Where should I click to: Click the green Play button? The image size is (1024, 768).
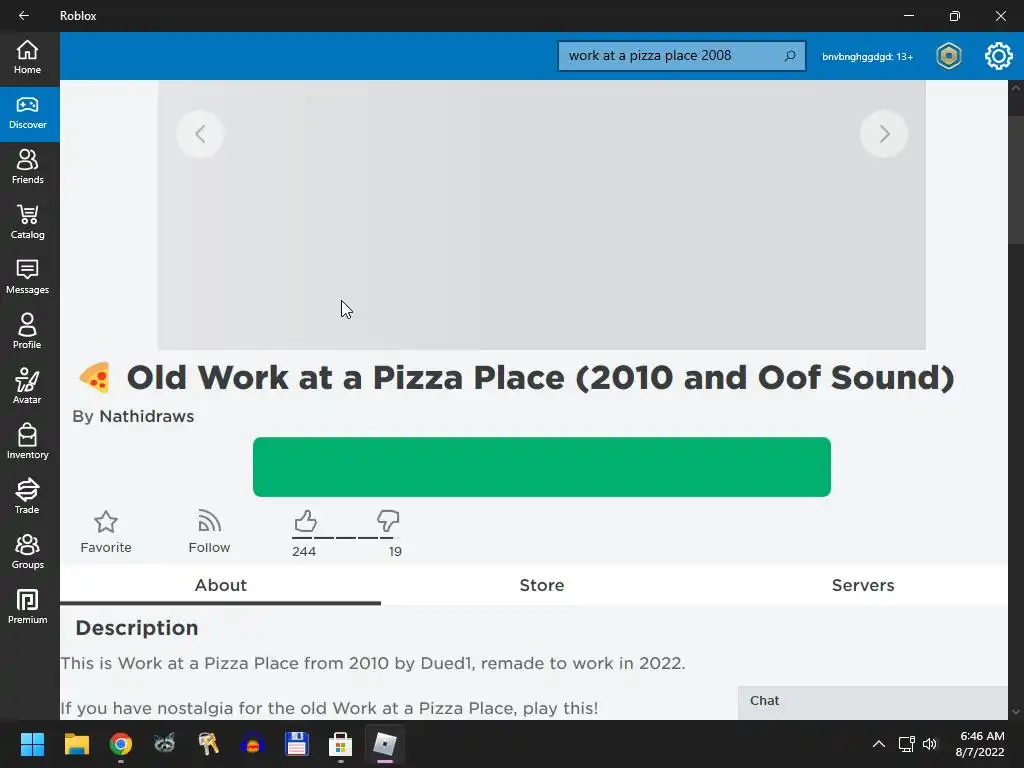click(541, 467)
